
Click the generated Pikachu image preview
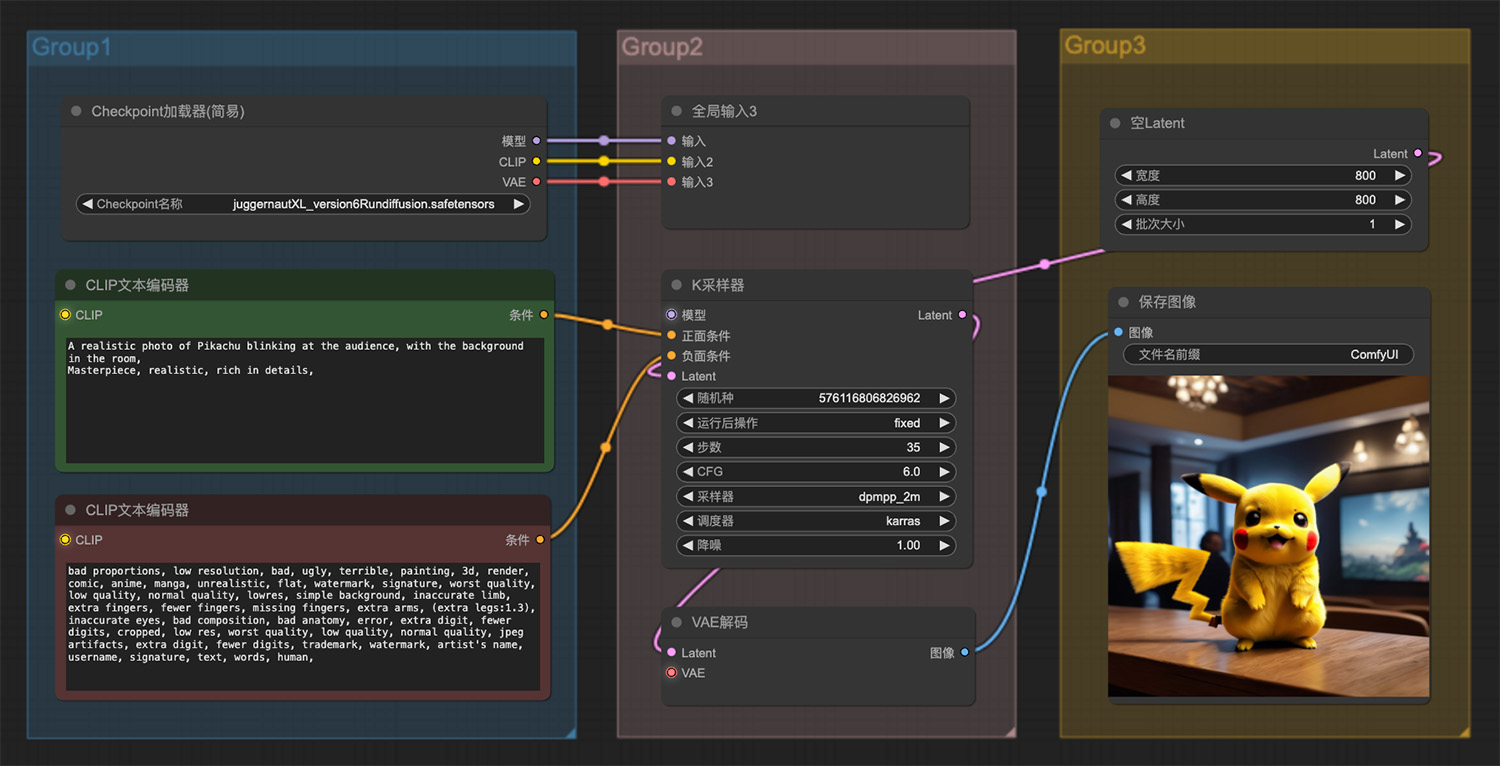coord(1269,536)
